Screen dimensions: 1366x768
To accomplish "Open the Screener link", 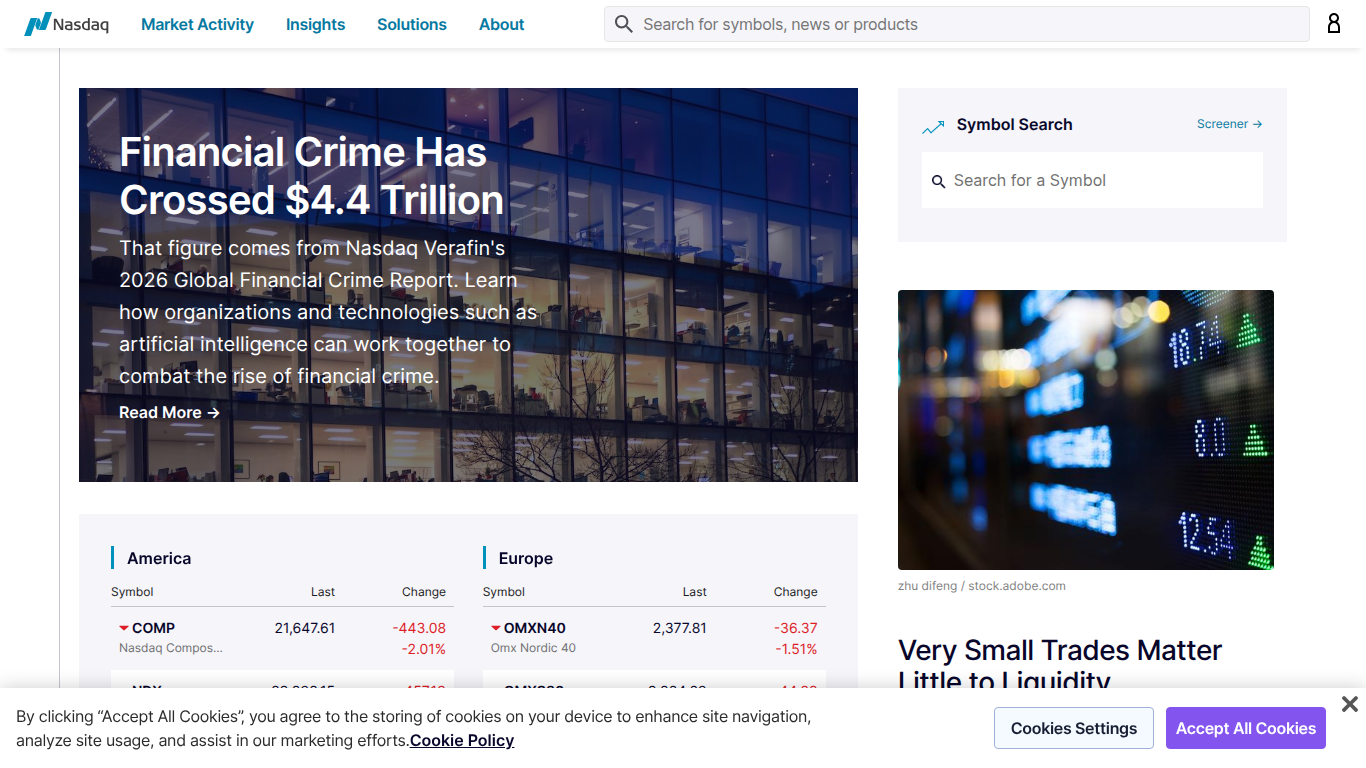I will tap(1230, 124).
